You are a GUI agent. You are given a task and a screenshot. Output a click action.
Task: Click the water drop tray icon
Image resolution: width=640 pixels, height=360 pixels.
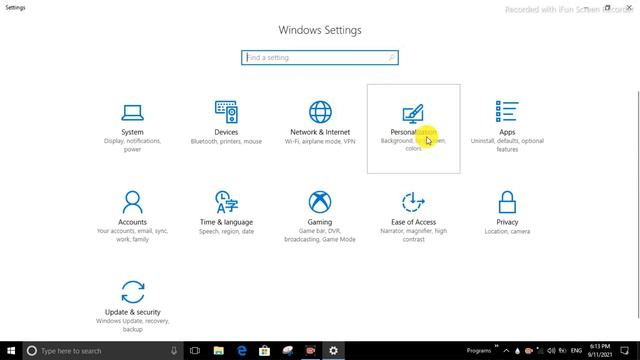(x=518, y=351)
